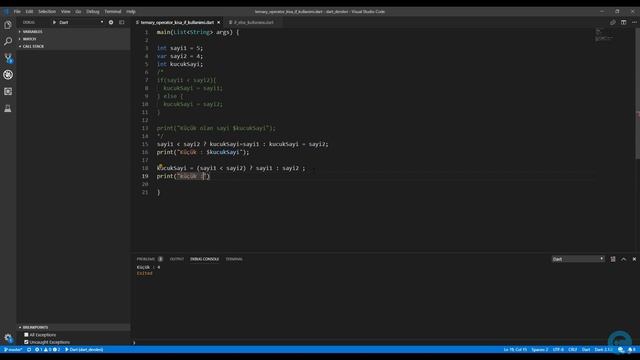
Task: Click the Ln, Col cursor position indicator
Action: point(515,350)
